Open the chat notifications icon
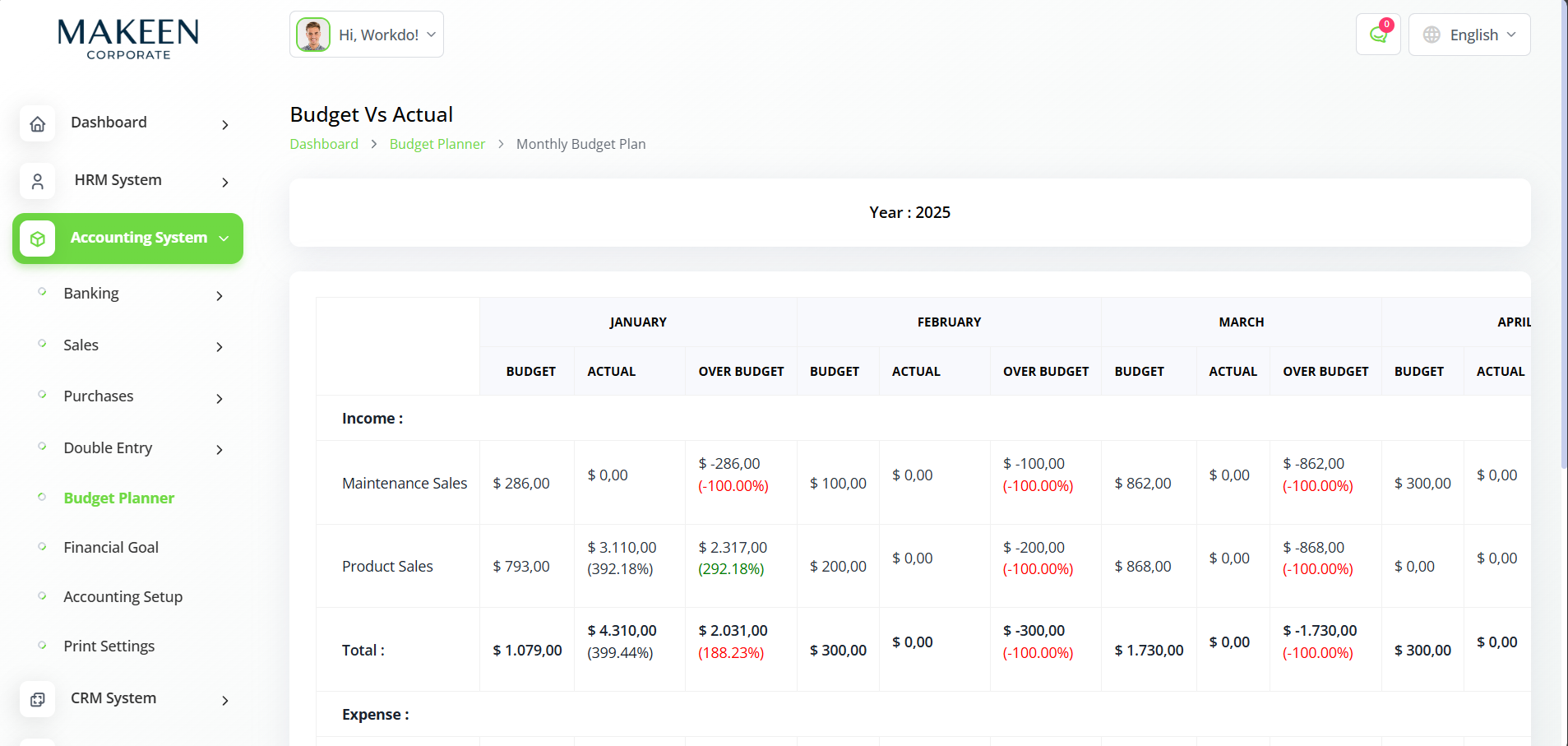1568x746 pixels. [x=1378, y=35]
